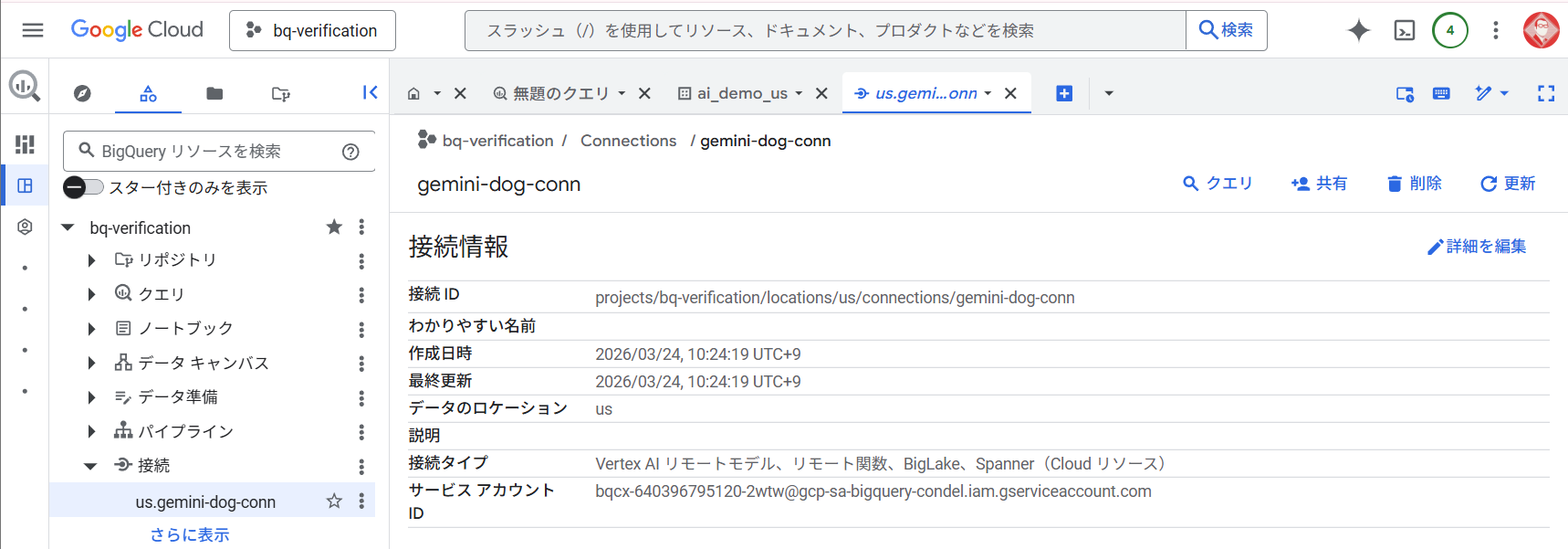Open the magic pen editing tools dropdown
1568x549 pixels.
pos(1492,93)
